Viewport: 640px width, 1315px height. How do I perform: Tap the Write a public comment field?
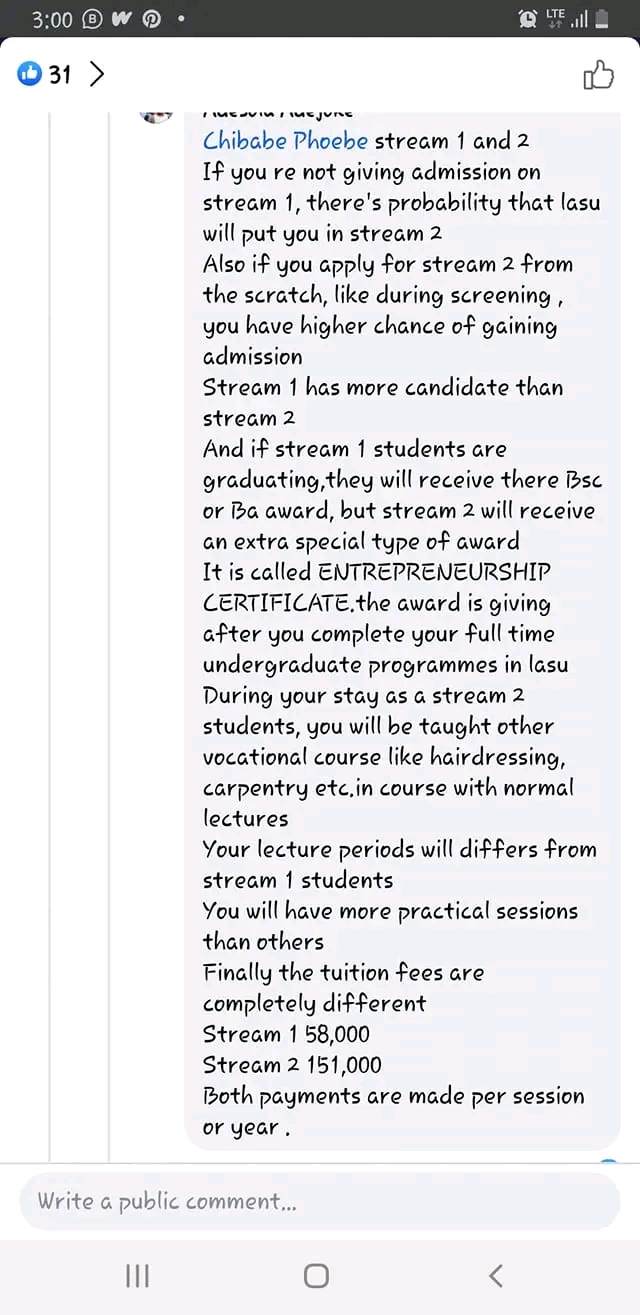point(320,1203)
